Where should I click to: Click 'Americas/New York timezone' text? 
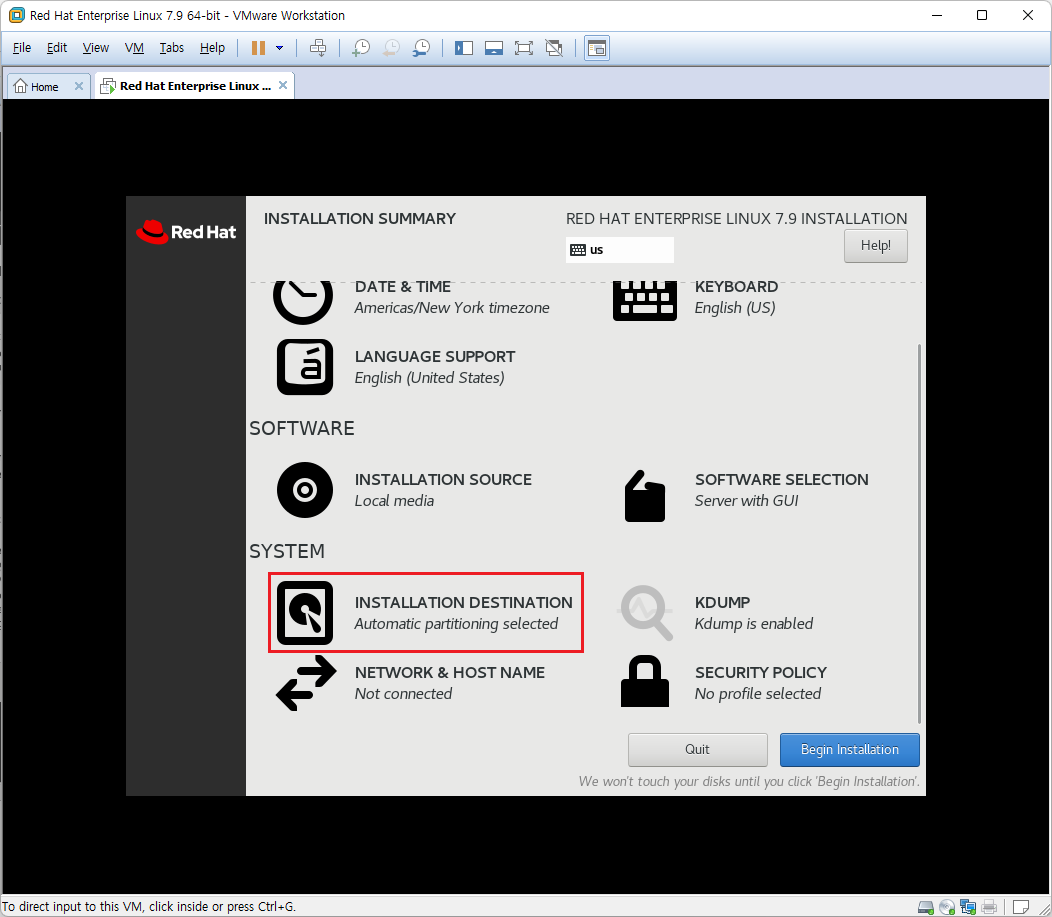[452, 308]
